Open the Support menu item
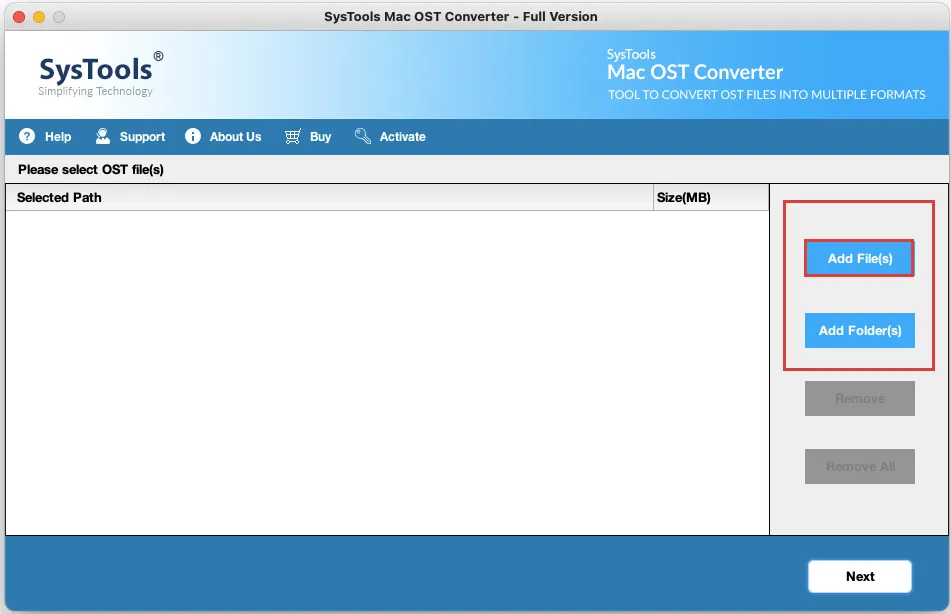 pyautogui.click(x=142, y=137)
